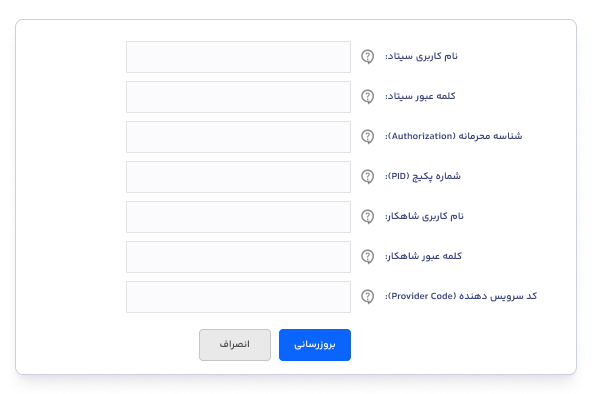Screen dimensions: 592x394
Task: Open help tooltip icon for Authorization field
Action: (x=367, y=137)
